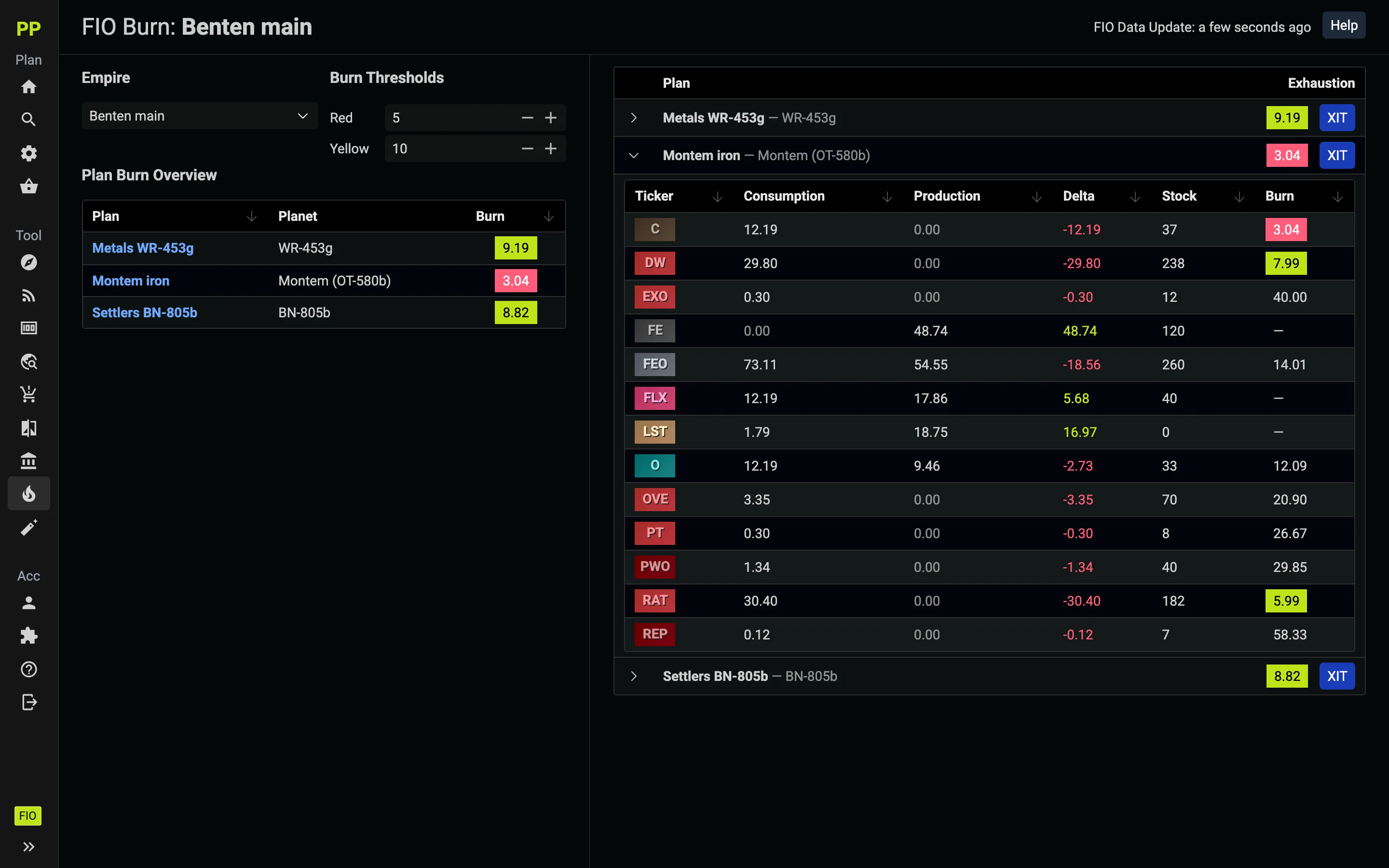
Task: Click the Help button
Action: coord(1344,26)
